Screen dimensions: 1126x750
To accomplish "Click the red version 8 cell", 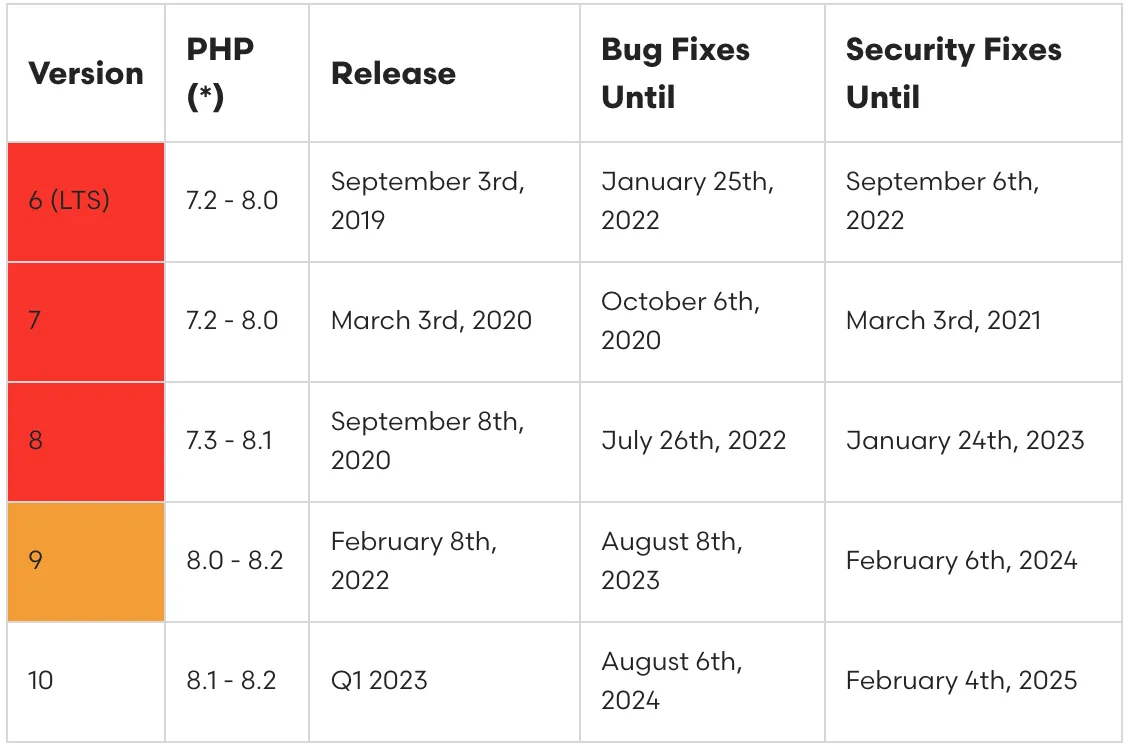I will [x=86, y=442].
